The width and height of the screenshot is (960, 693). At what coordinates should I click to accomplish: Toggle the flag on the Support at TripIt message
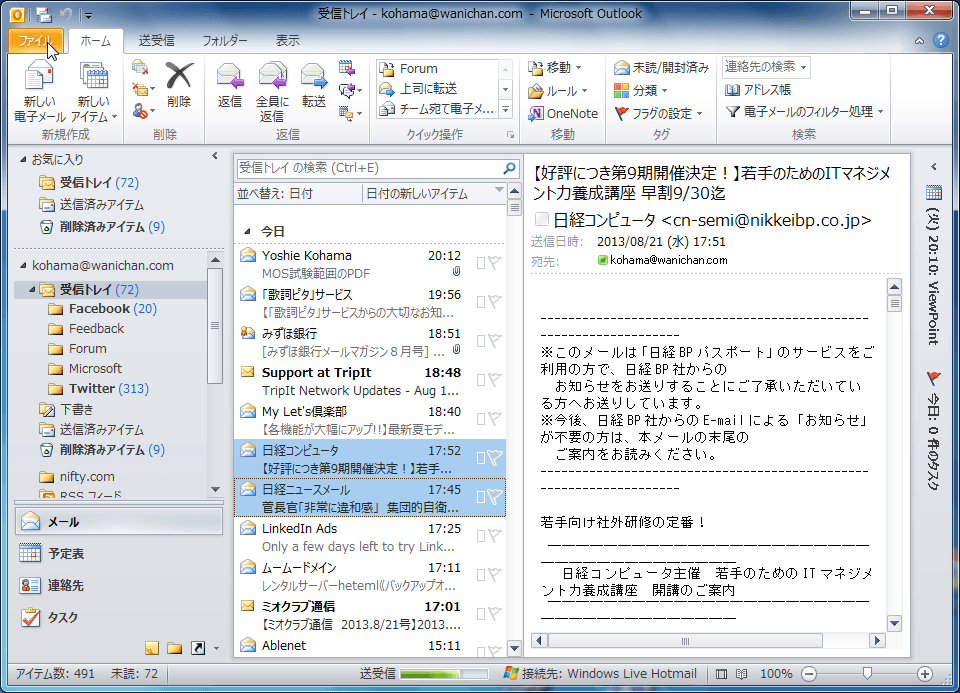(495, 380)
